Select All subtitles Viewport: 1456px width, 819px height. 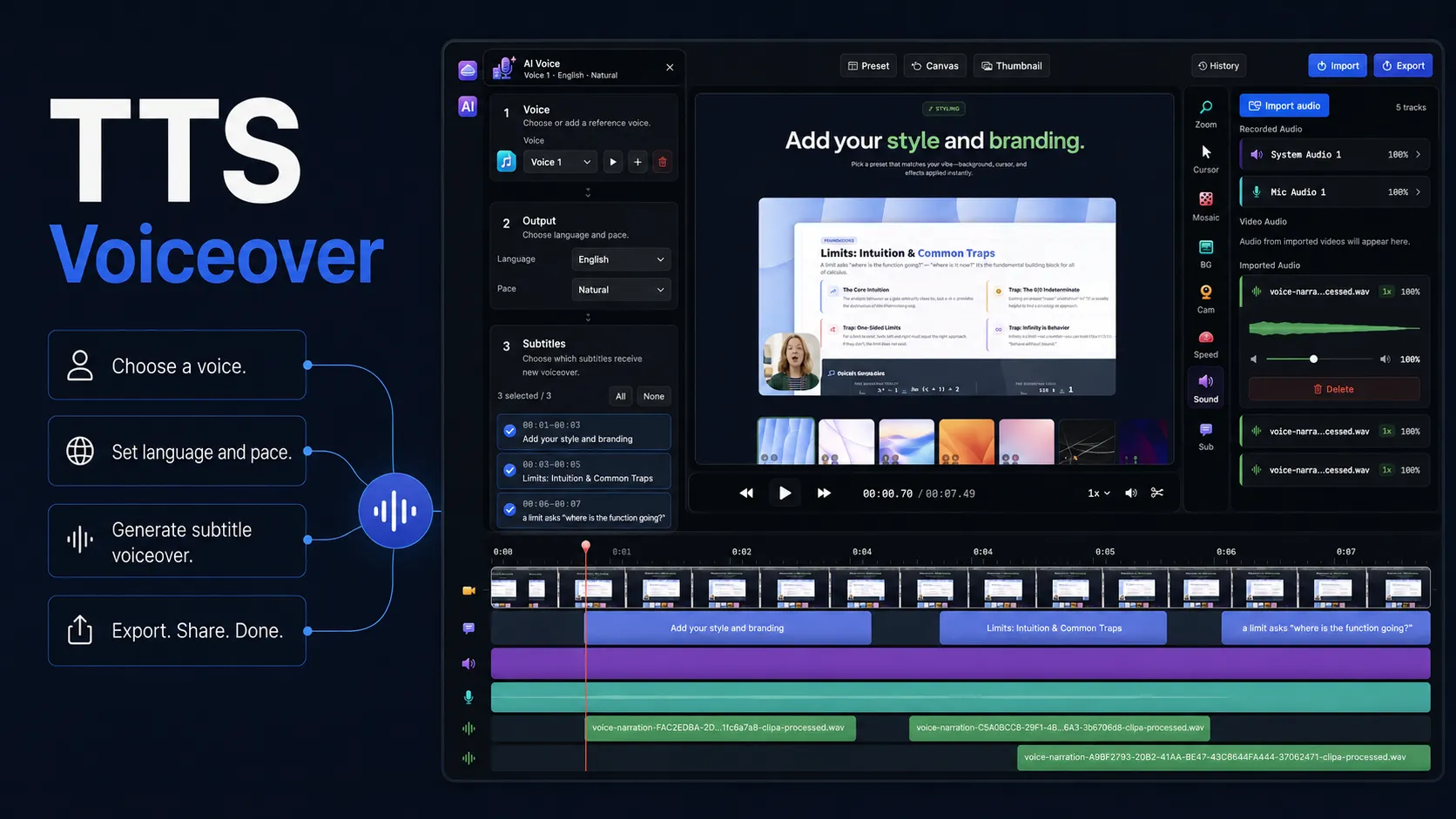point(621,396)
